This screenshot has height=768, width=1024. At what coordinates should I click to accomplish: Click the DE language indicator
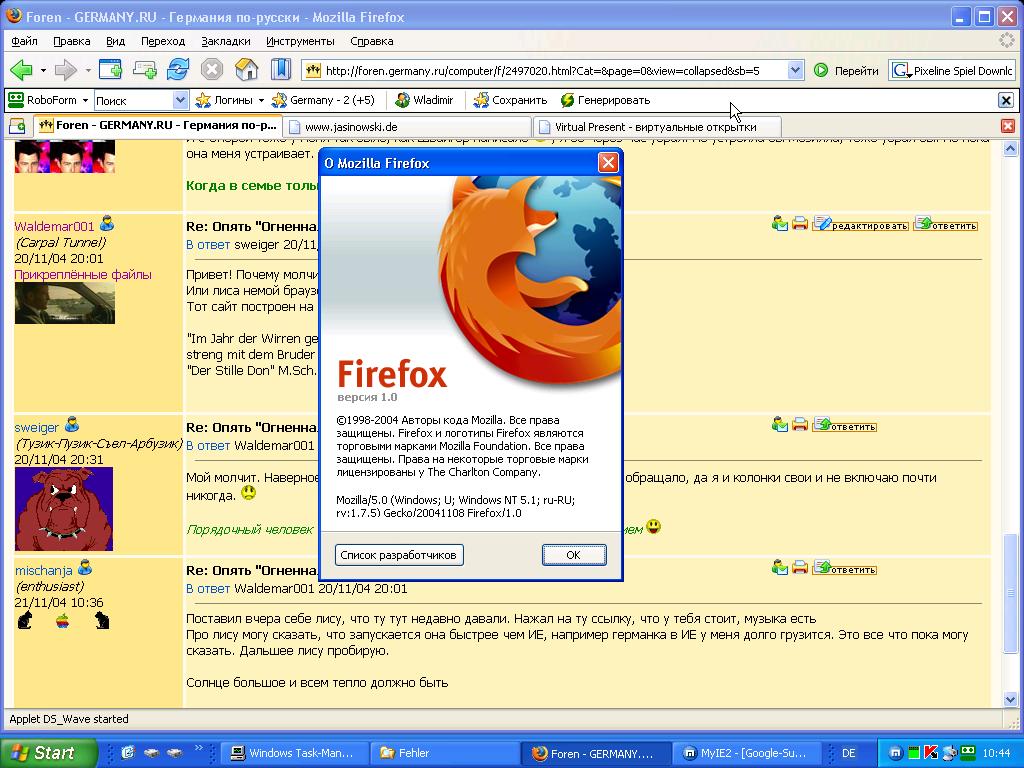click(x=848, y=753)
